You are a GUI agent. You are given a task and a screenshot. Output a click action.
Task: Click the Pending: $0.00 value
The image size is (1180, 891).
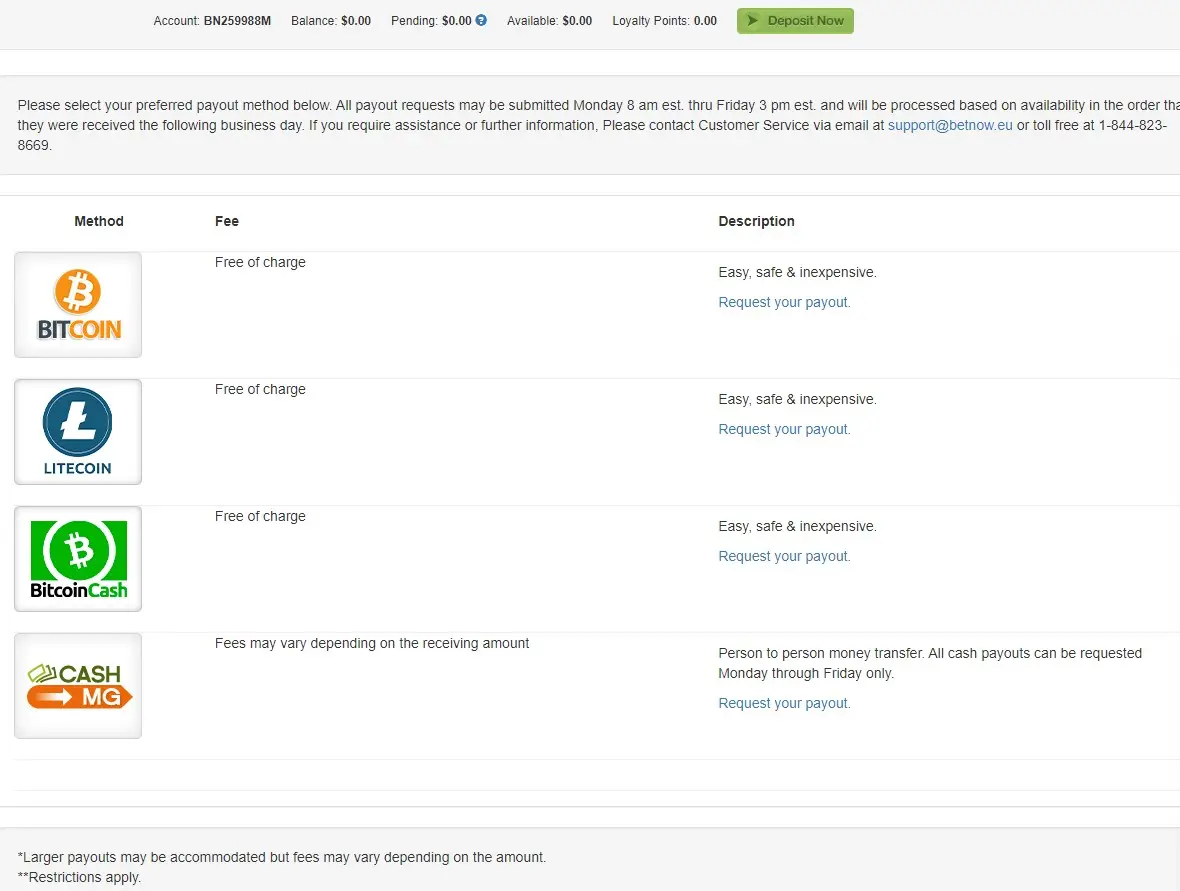(457, 21)
